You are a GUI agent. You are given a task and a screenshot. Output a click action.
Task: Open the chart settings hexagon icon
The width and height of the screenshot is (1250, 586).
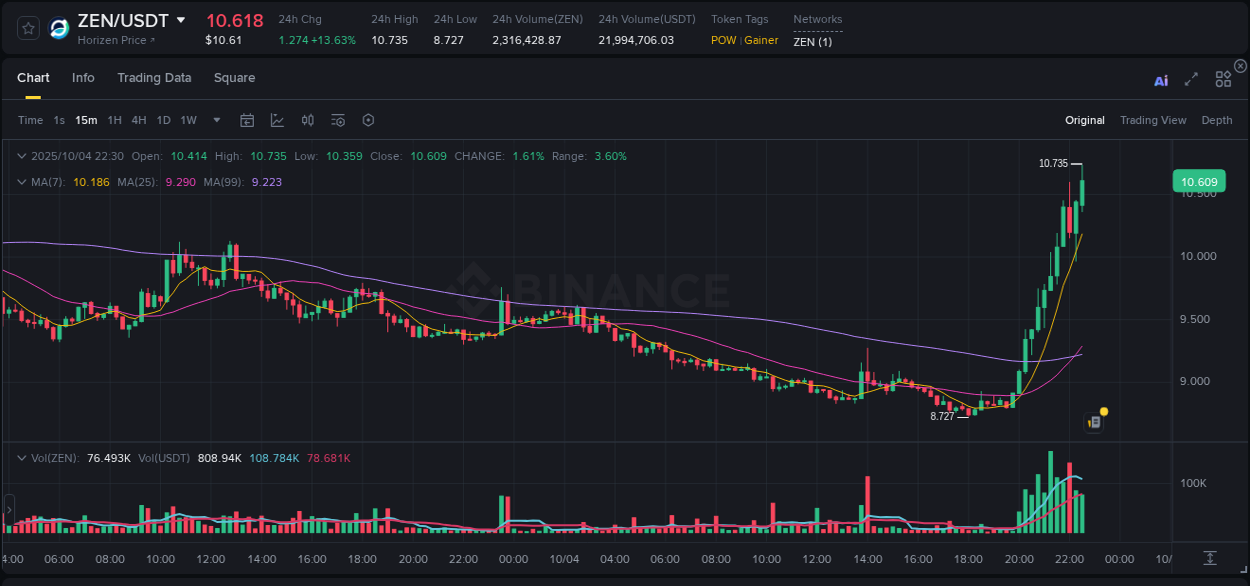tap(368, 120)
